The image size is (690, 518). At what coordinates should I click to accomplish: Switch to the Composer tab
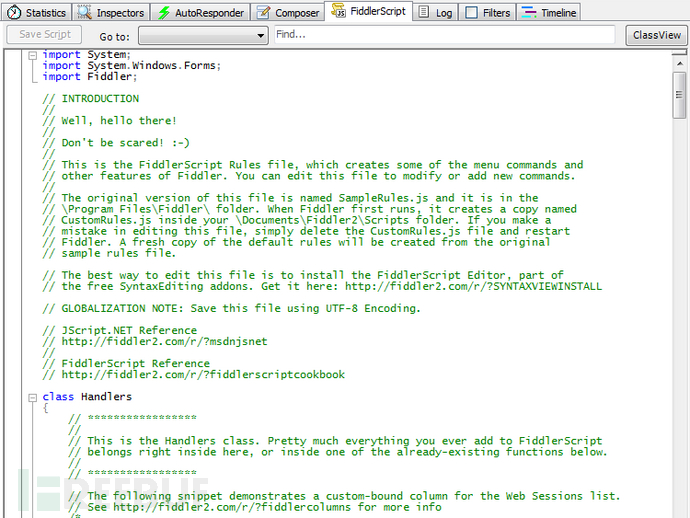pos(288,12)
